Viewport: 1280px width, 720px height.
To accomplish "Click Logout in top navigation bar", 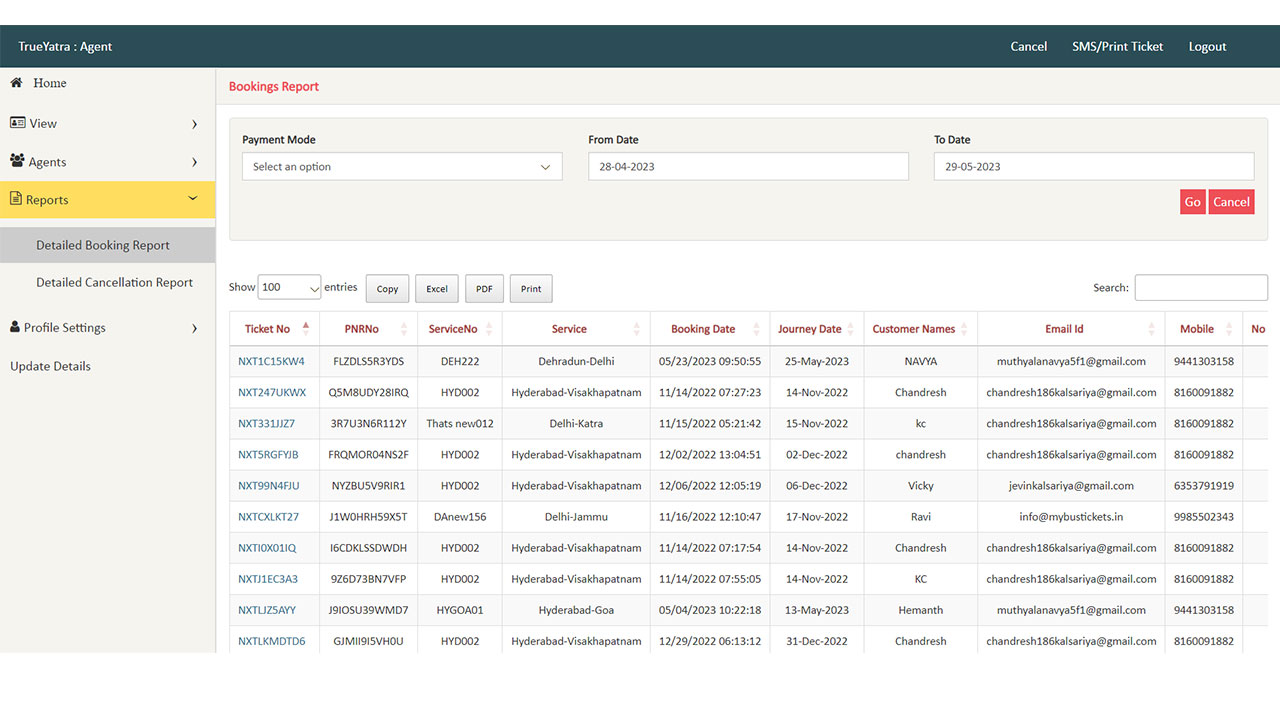I will point(1207,47).
